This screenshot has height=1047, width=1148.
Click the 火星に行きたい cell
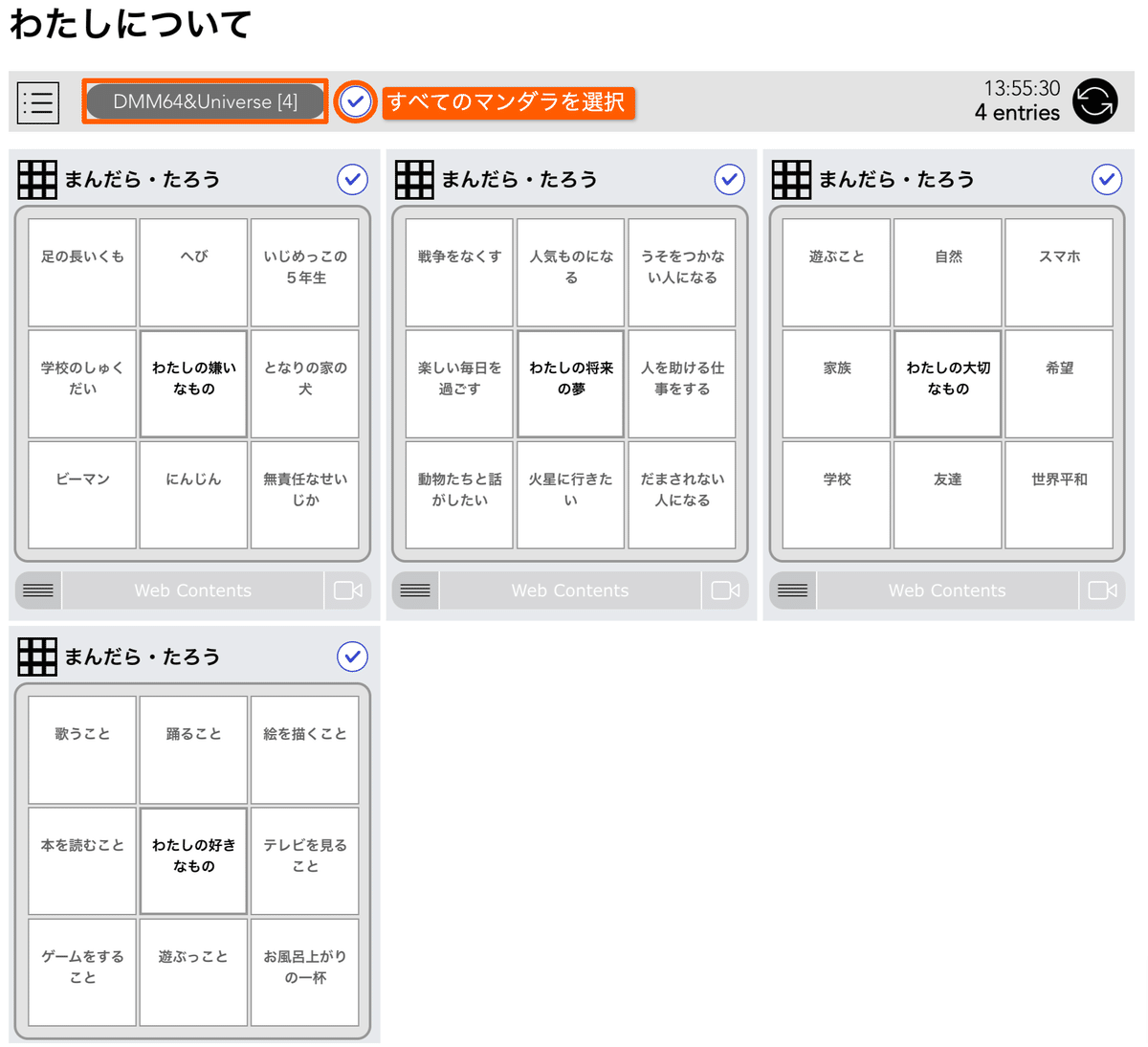point(571,495)
